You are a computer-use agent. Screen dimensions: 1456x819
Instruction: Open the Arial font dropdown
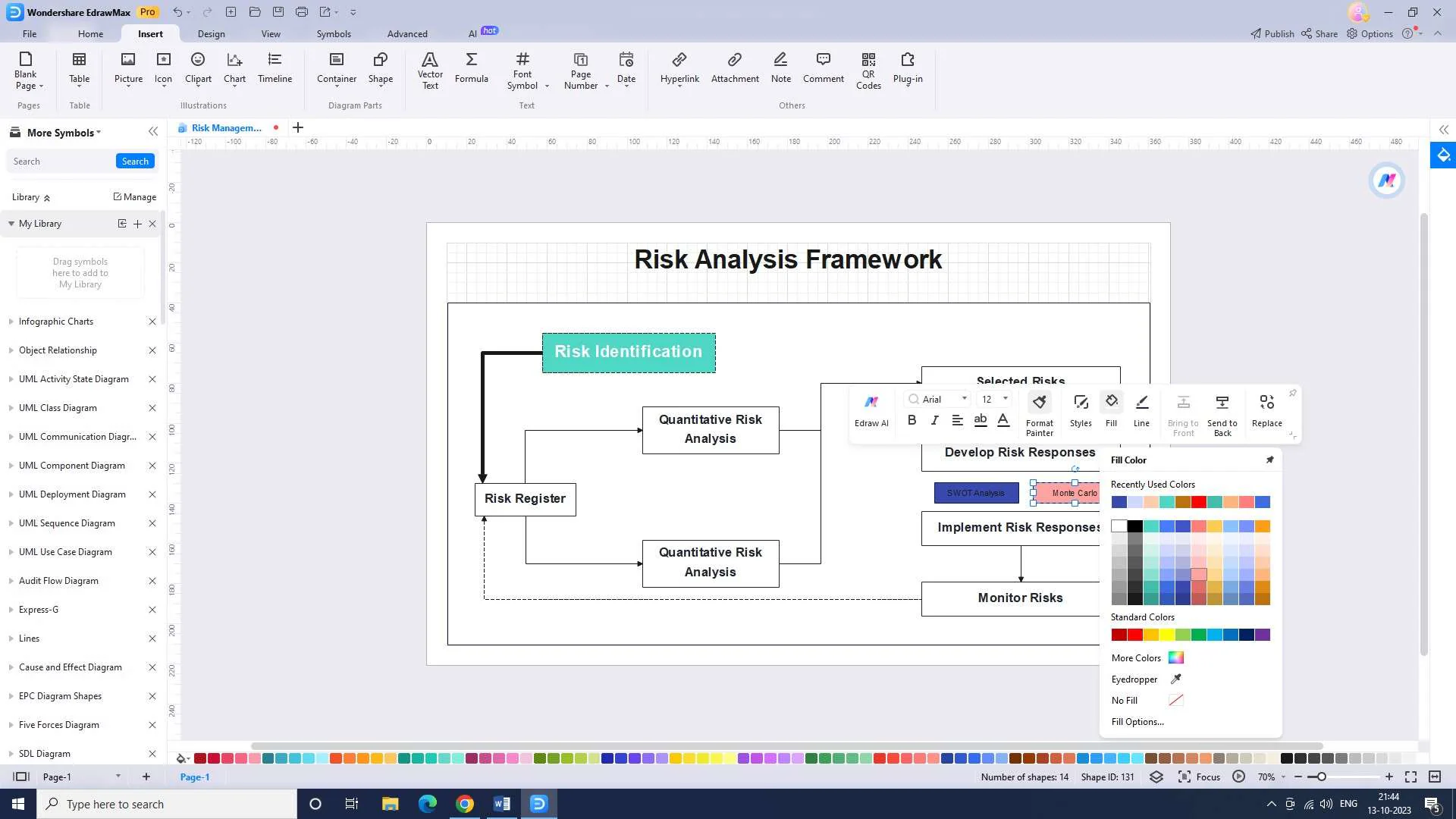point(964,399)
